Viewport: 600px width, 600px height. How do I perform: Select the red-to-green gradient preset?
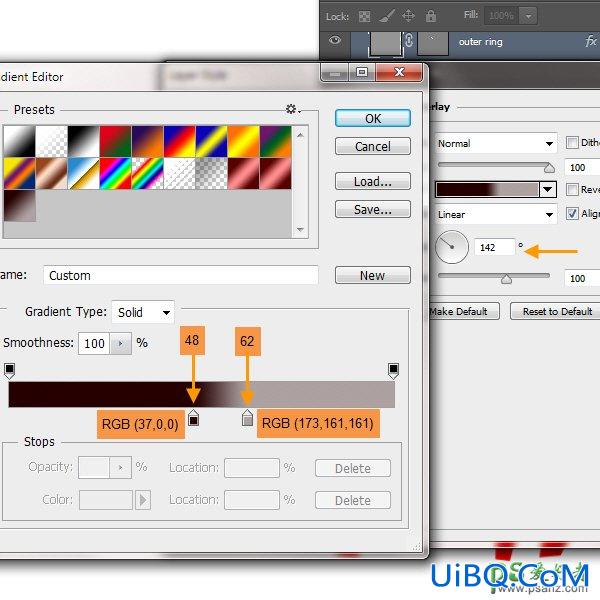[x=116, y=141]
